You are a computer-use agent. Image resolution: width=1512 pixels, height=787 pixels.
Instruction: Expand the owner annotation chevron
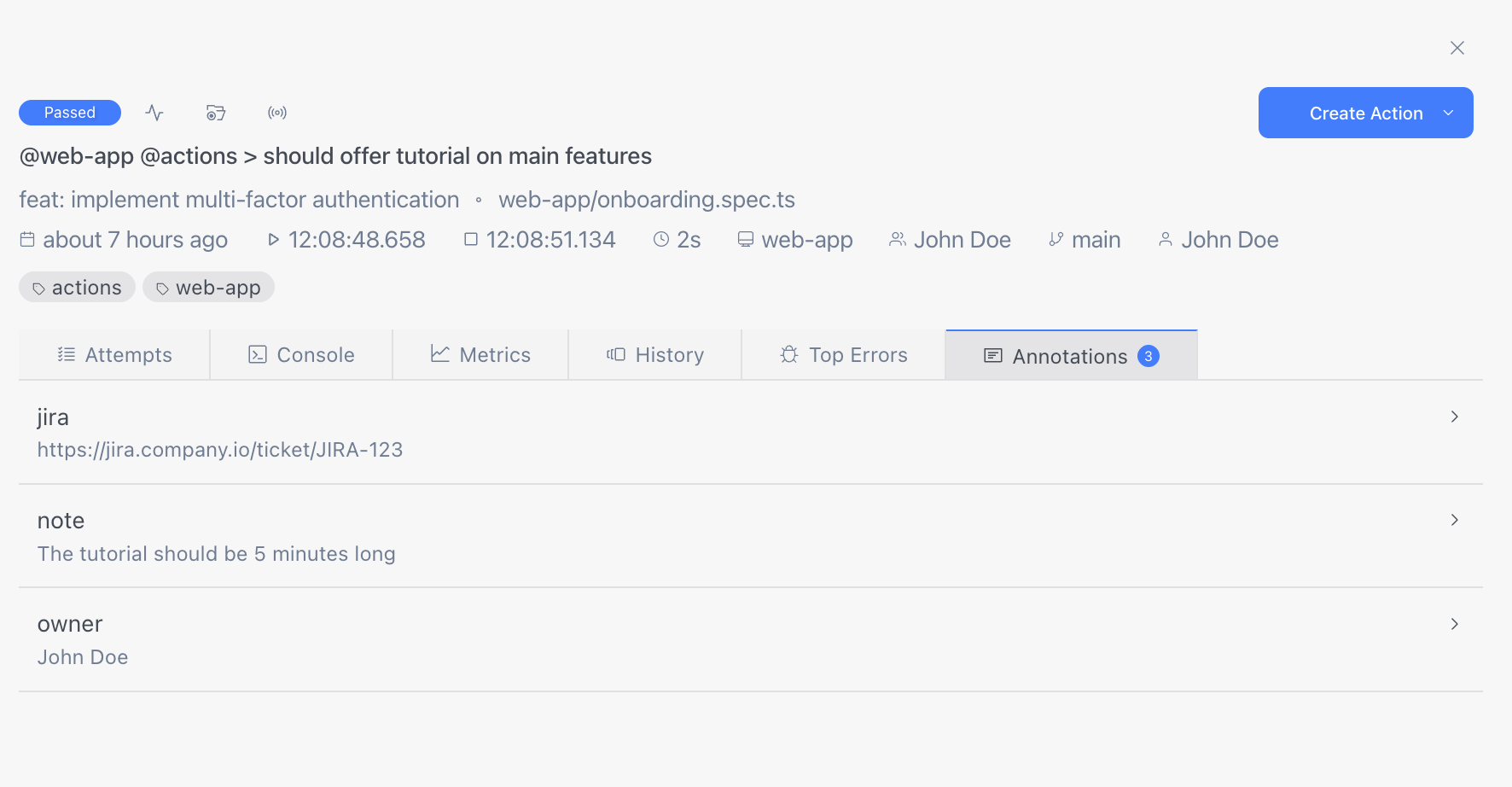[x=1454, y=624]
